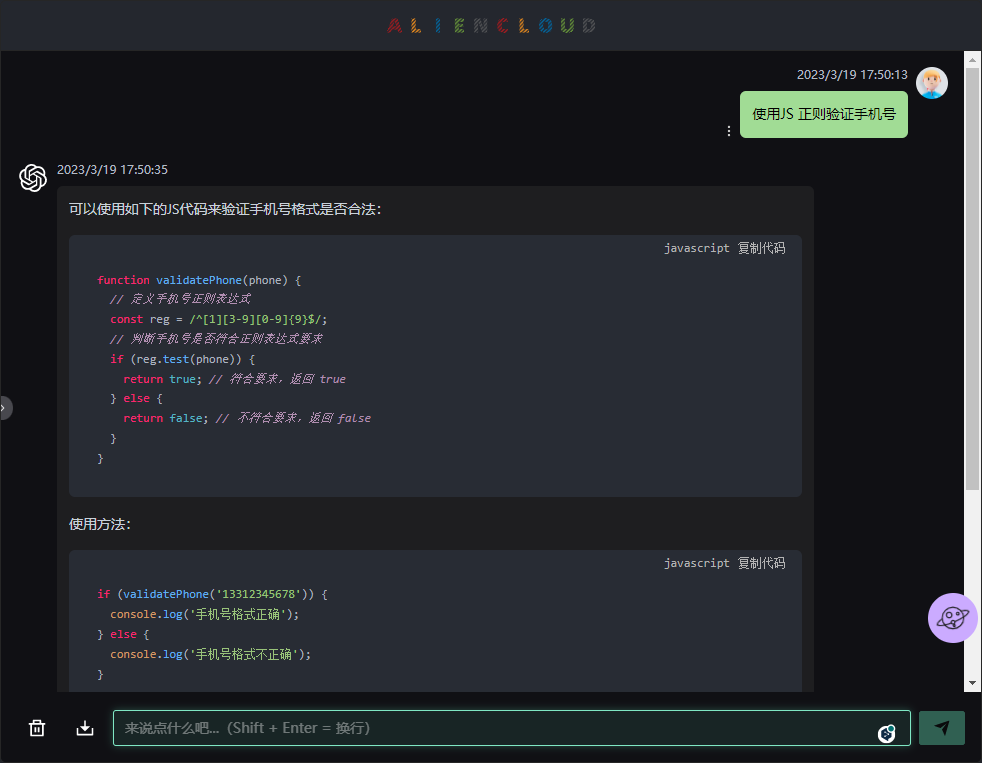Click the scrollbar down arrow
Screen dimensions: 982x763
coord(972,682)
